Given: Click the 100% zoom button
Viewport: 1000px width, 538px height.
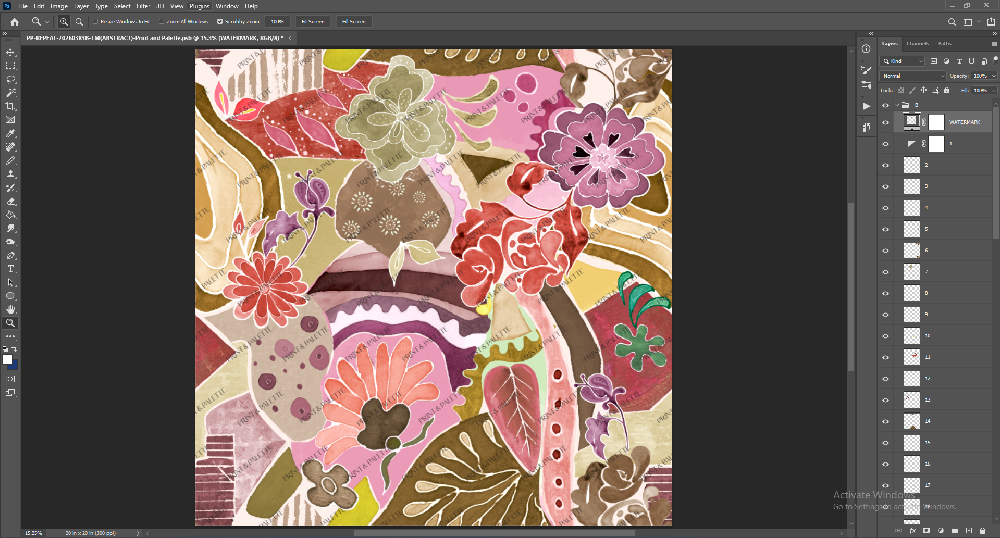Looking at the screenshot, I should point(277,22).
